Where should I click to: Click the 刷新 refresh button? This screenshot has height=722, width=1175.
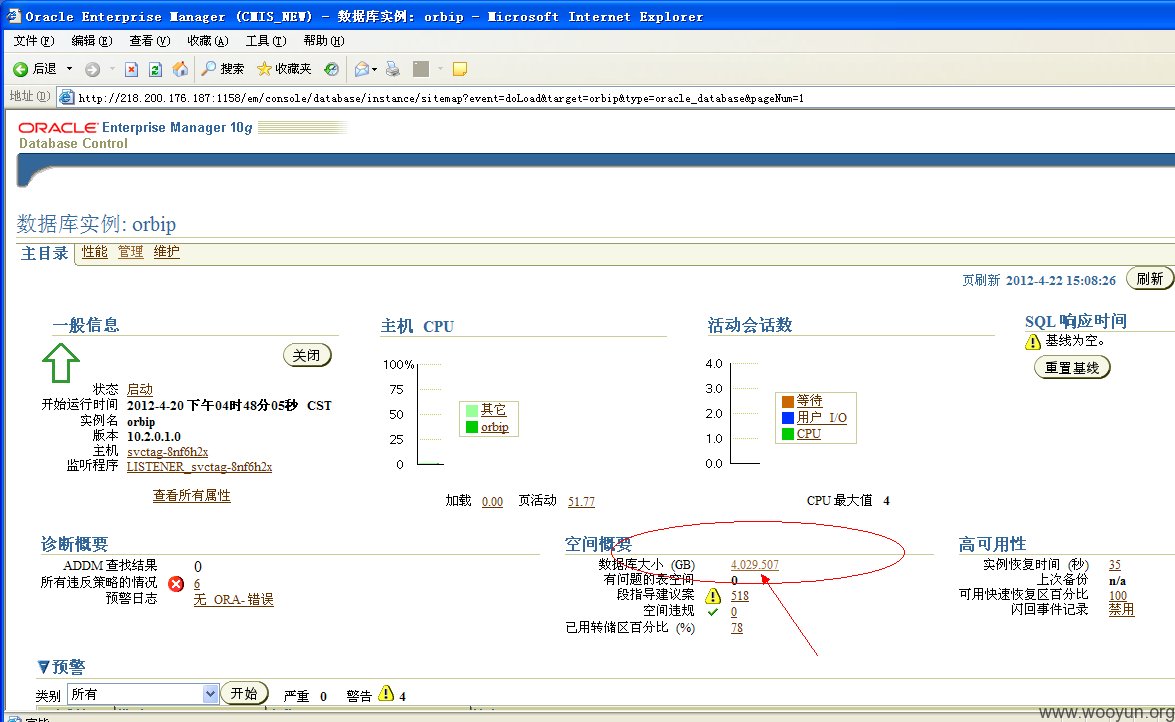pos(1150,279)
